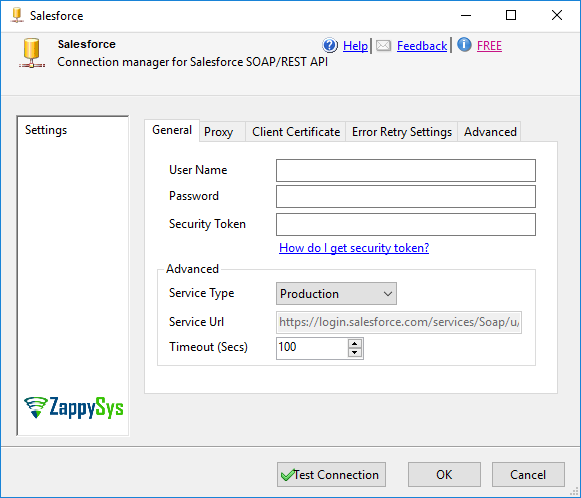Maximize the Salesforce window
The width and height of the screenshot is (581, 498).
pyautogui.click(x=511, y=16)
